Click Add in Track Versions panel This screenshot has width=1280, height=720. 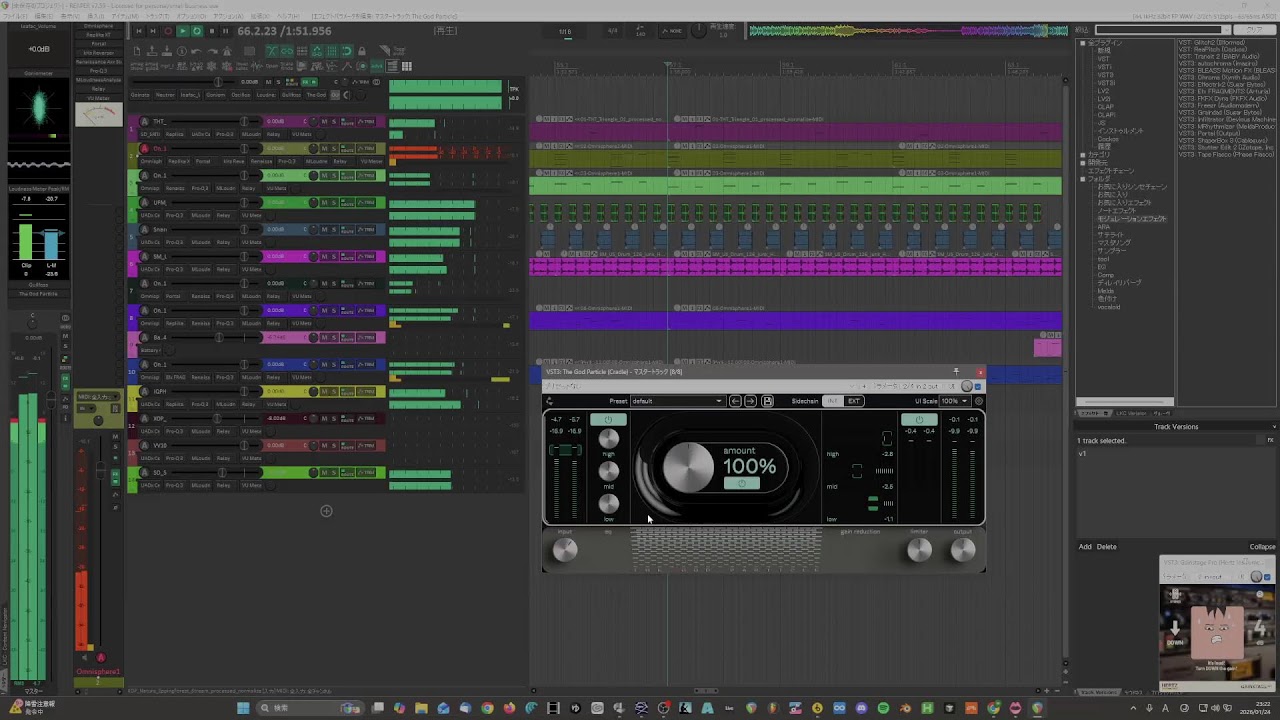click(1085, 547)
